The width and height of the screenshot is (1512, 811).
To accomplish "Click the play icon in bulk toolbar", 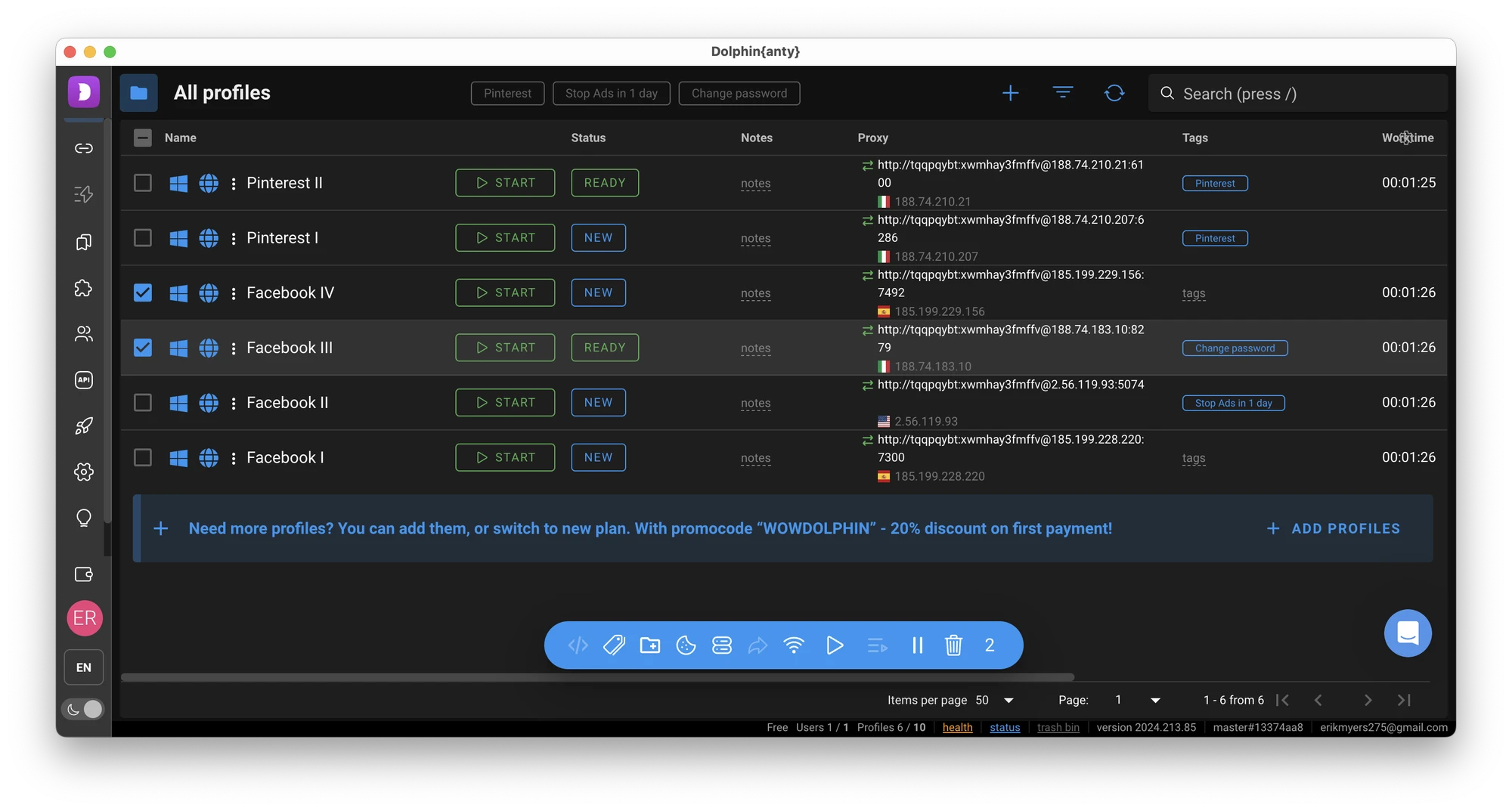I will point(835,645).
